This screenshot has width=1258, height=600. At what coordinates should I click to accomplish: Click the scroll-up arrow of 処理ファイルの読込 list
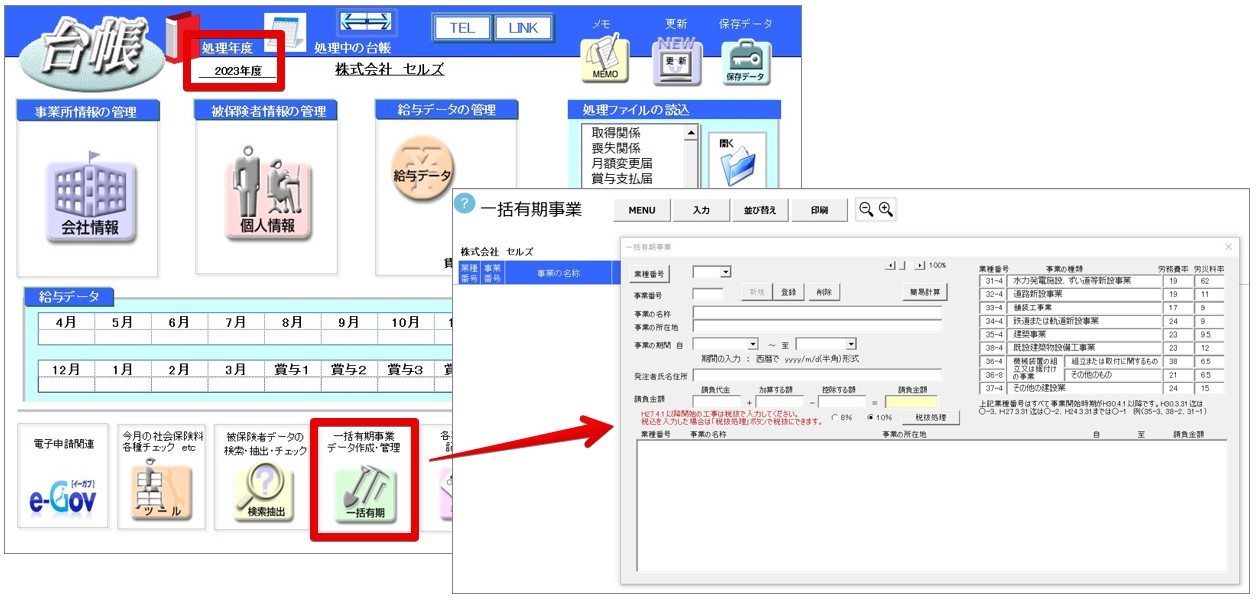tap(690, 133)
